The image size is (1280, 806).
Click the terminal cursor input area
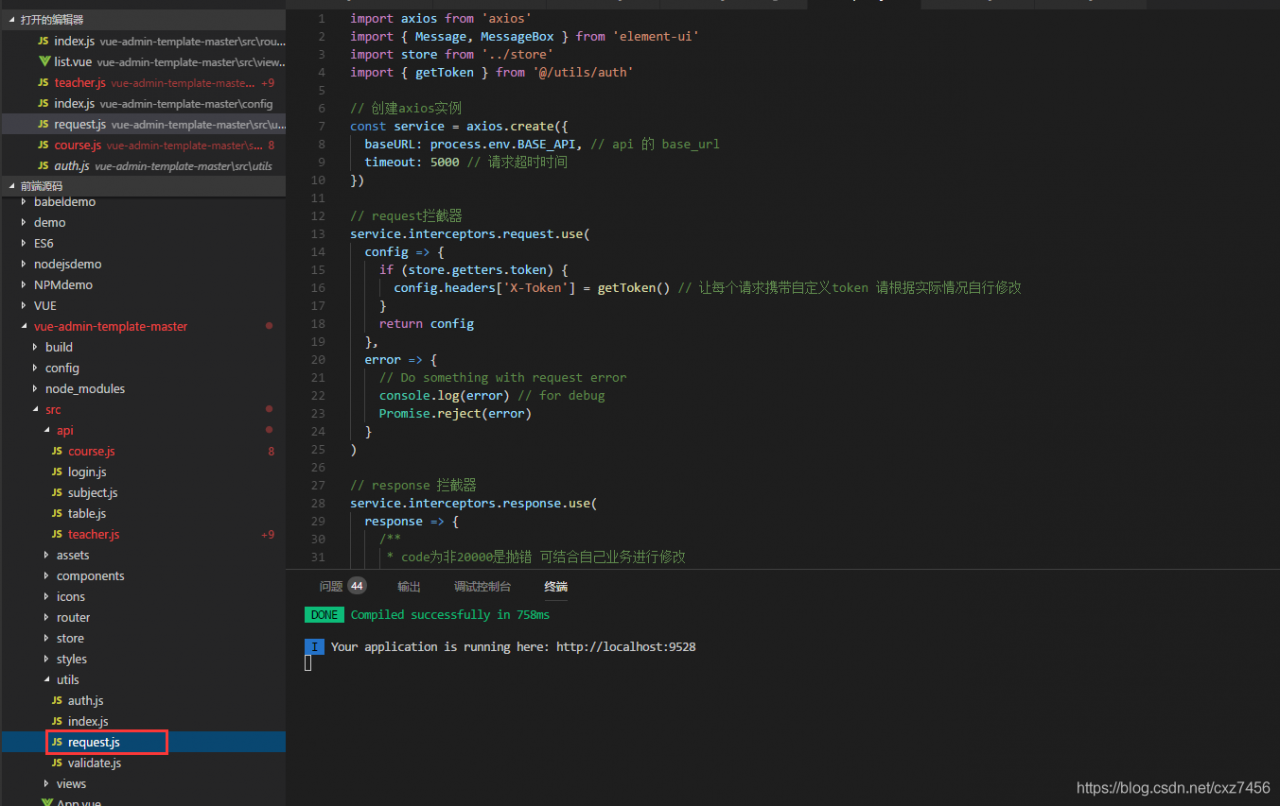pyautogui.click(x=309, y=663)
